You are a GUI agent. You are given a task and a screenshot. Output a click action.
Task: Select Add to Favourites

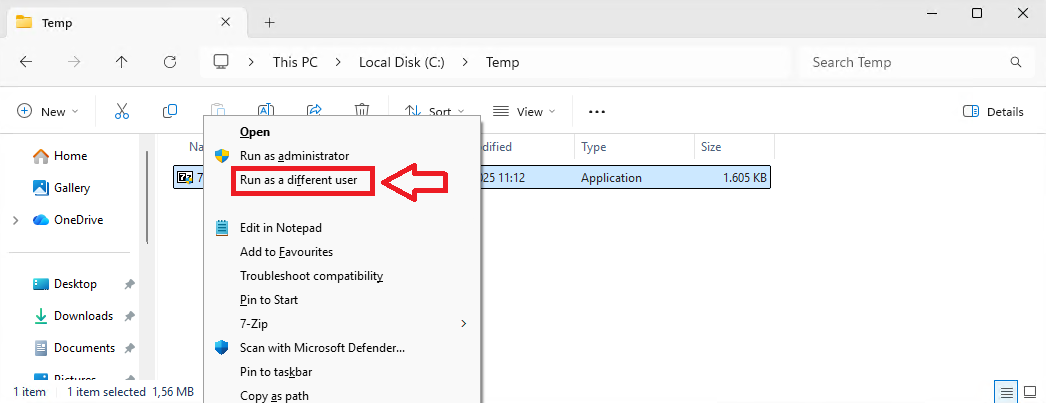tap(342, 252)
